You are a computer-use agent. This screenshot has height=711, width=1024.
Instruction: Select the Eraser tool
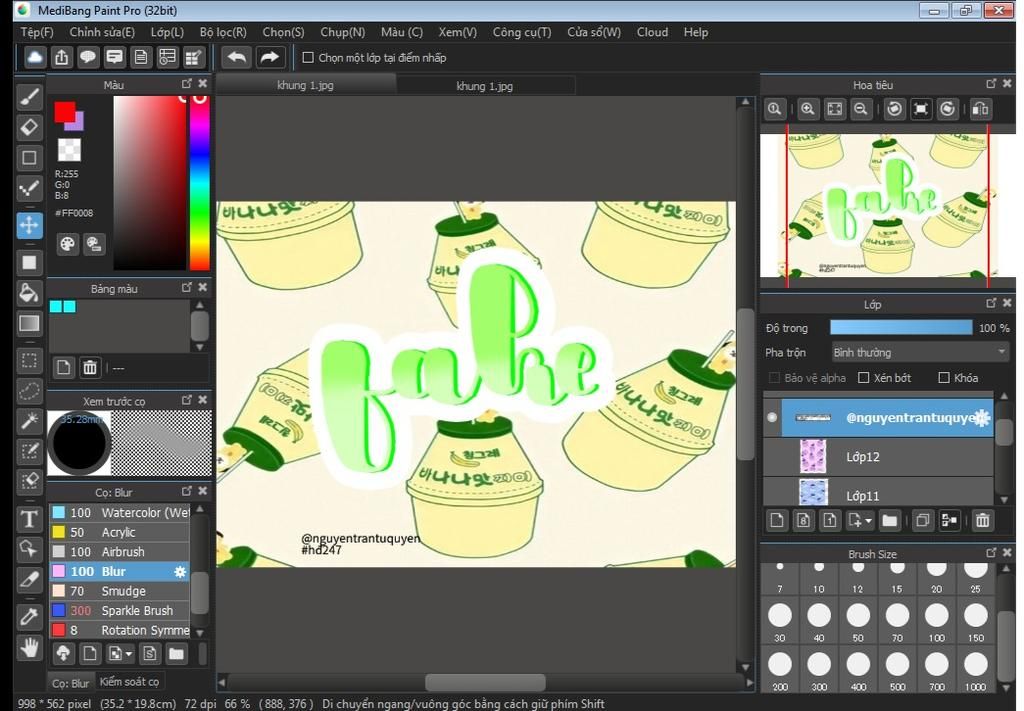click(x=29, y=127)
